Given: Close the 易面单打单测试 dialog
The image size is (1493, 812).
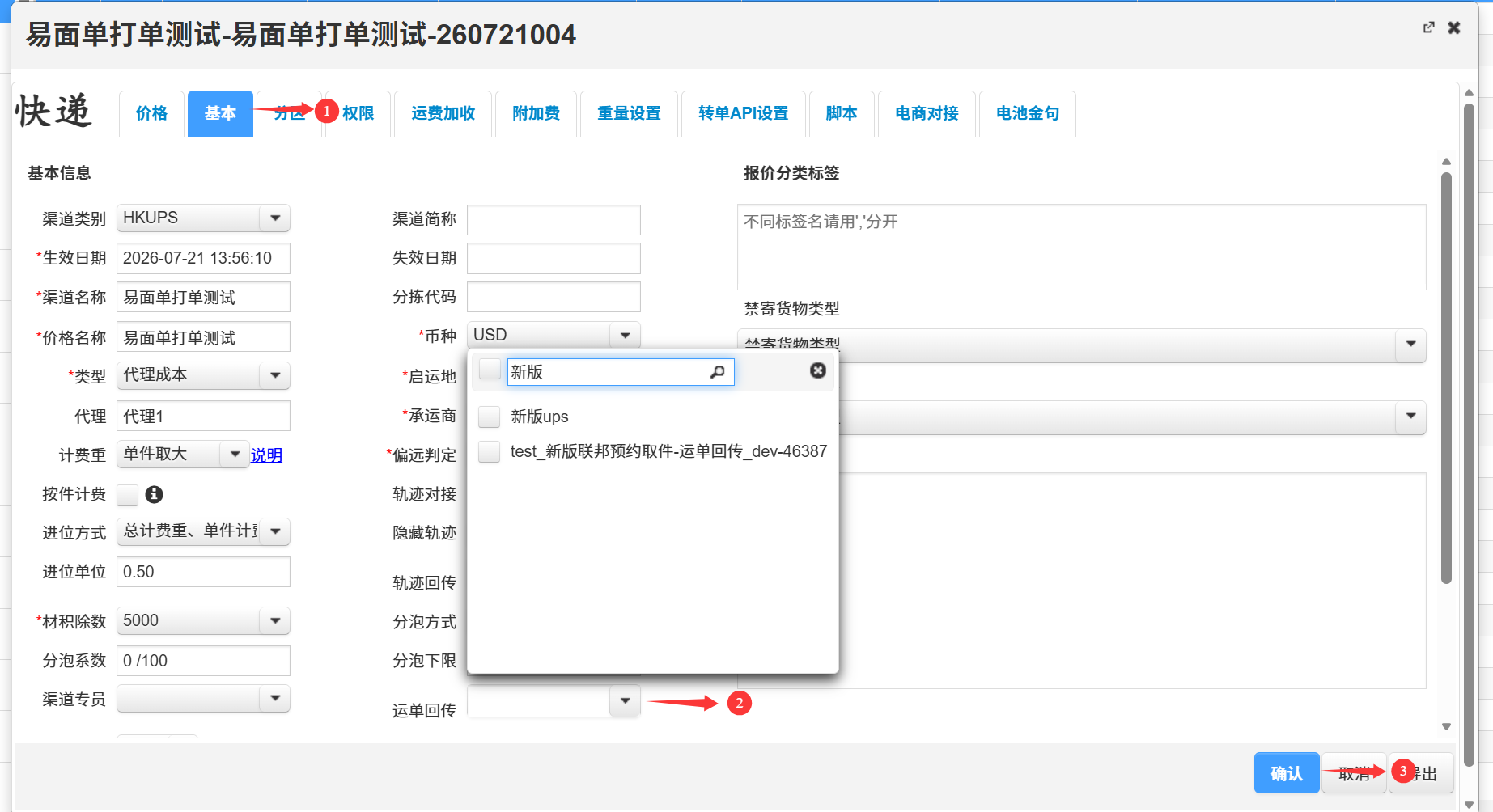Looking at the screenshot, I should [x=1454, y=27].
